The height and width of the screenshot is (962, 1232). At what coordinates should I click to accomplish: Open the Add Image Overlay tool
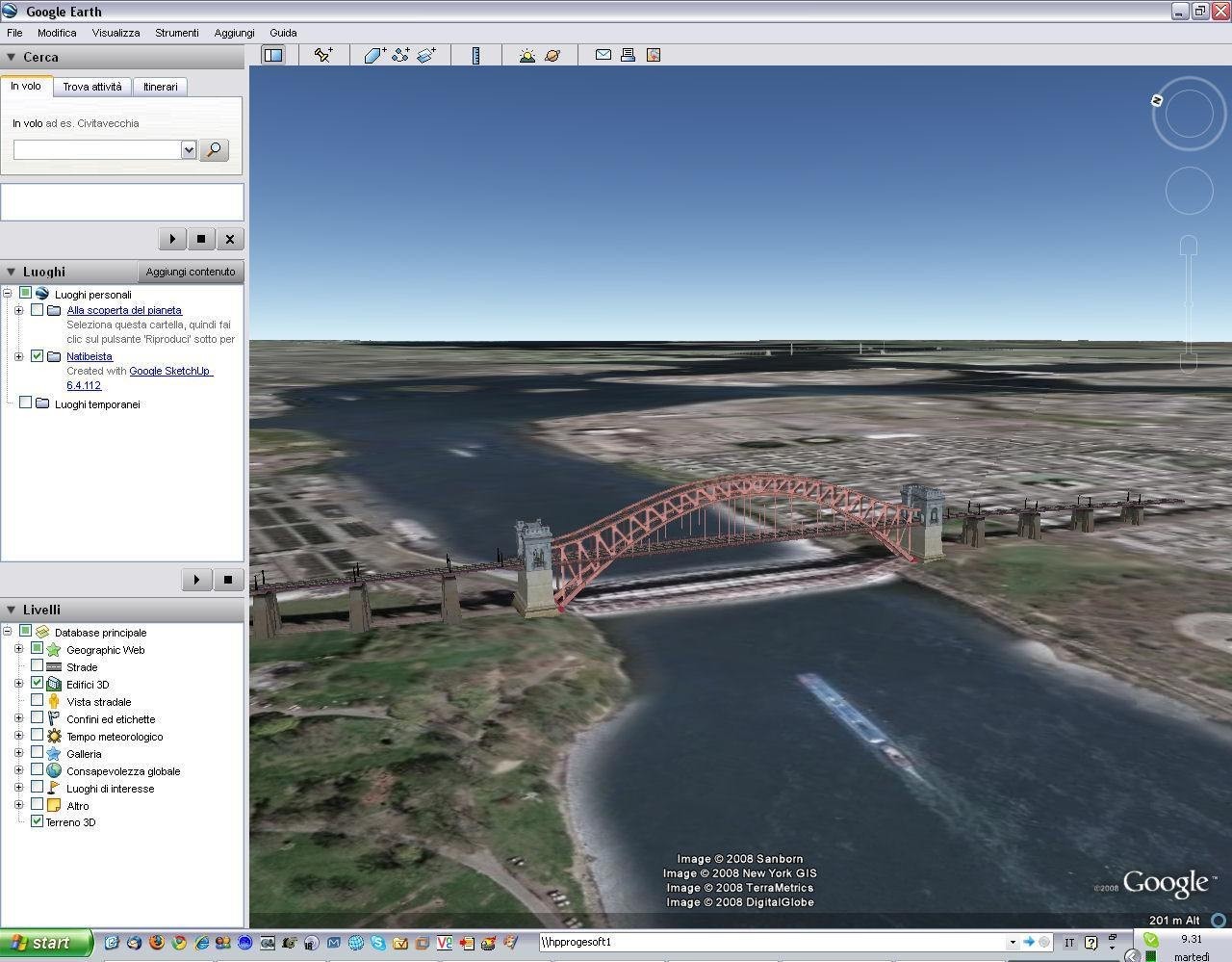[427, 55]
